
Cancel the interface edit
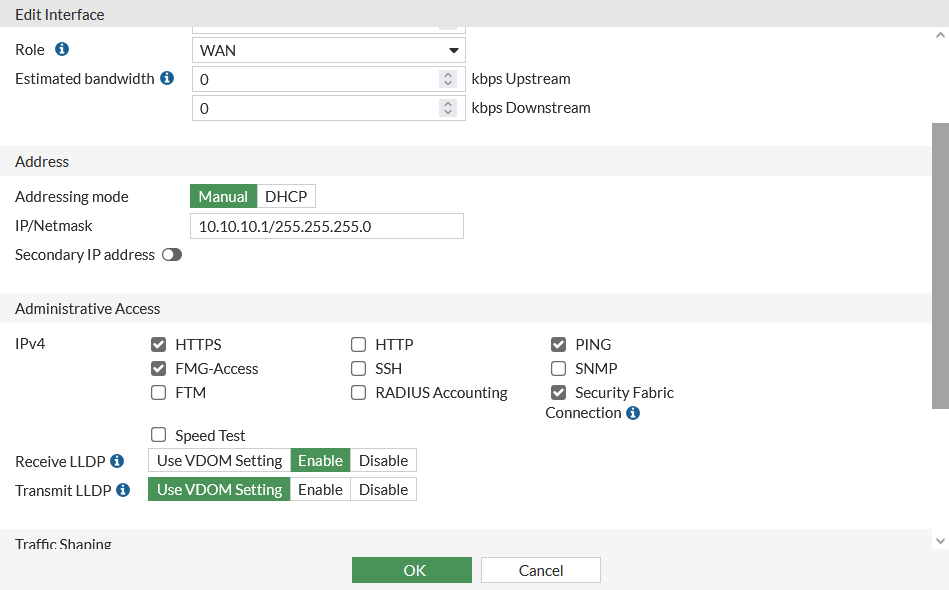click(540, 570)
